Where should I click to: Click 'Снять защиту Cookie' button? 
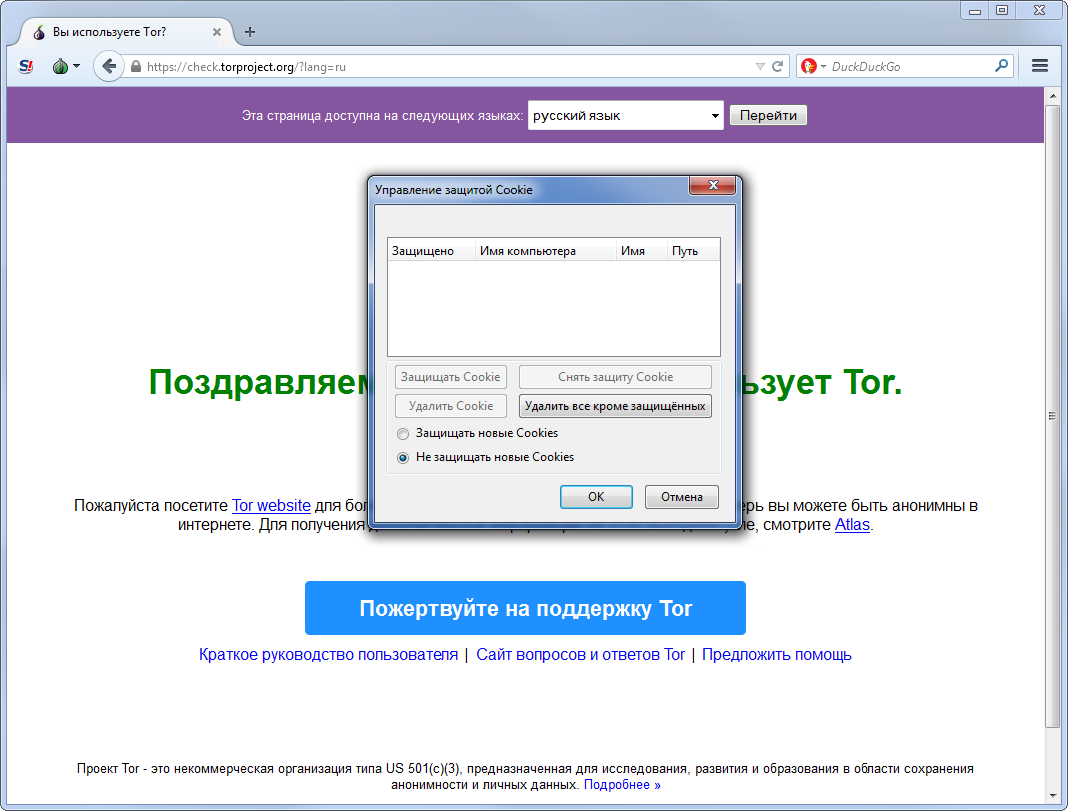615,377
